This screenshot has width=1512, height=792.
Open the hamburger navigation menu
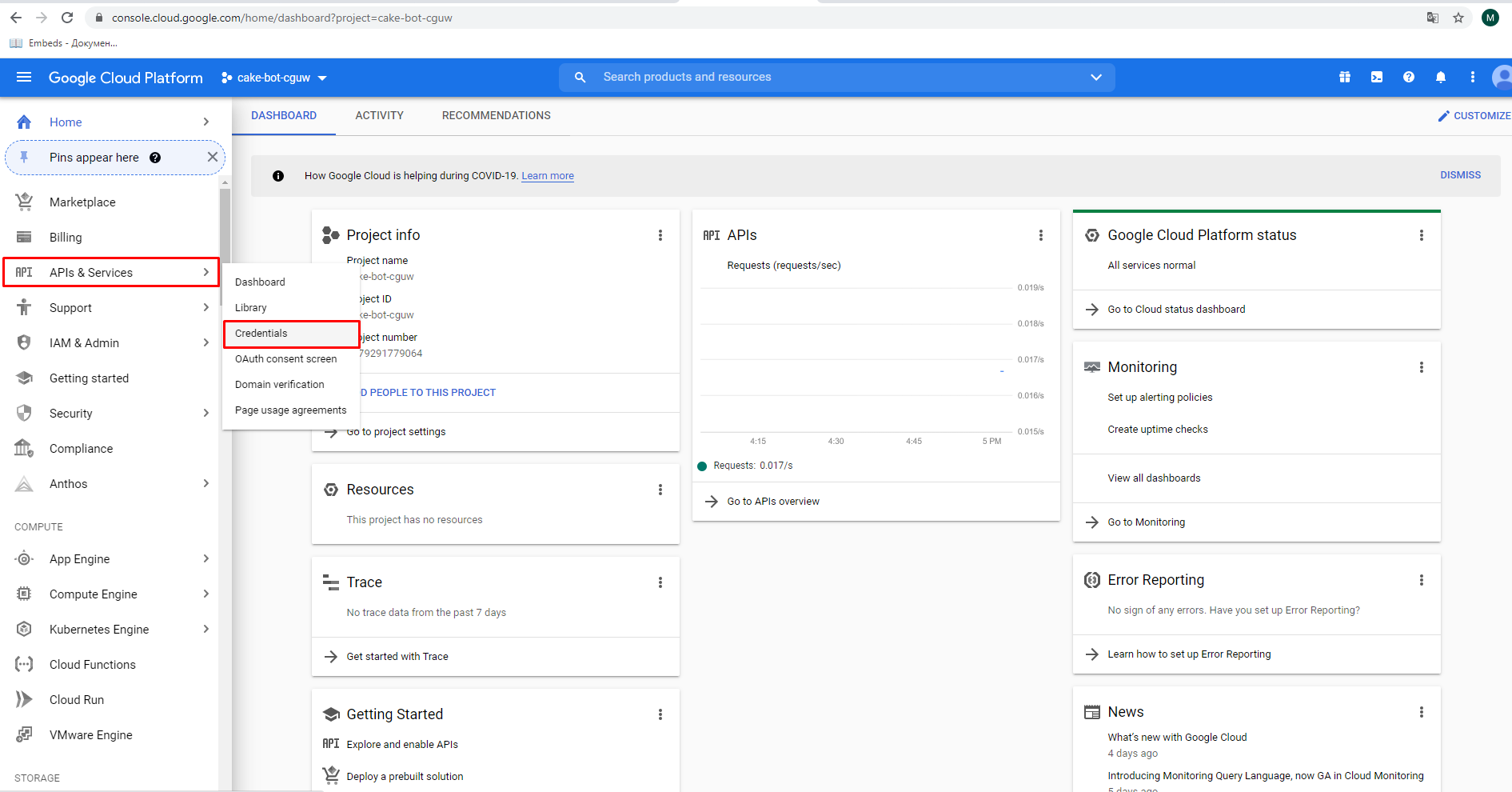click(x=24, y=78)
